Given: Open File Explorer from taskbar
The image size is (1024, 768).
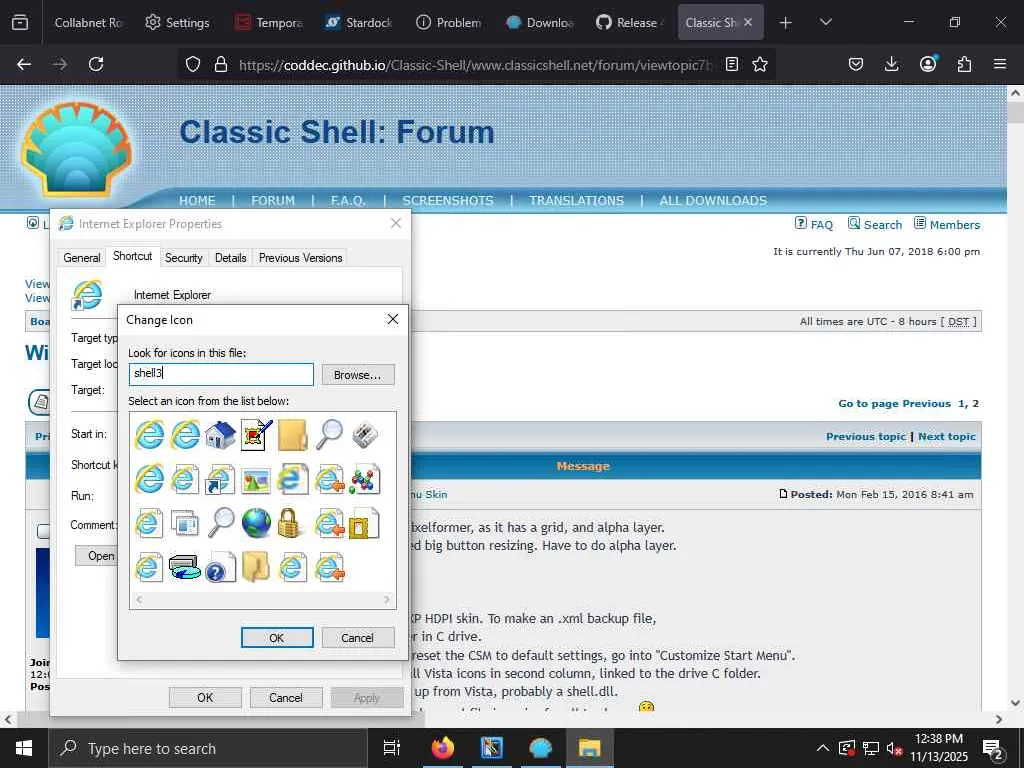Looking at the screenshot, I should click(589, 748).
